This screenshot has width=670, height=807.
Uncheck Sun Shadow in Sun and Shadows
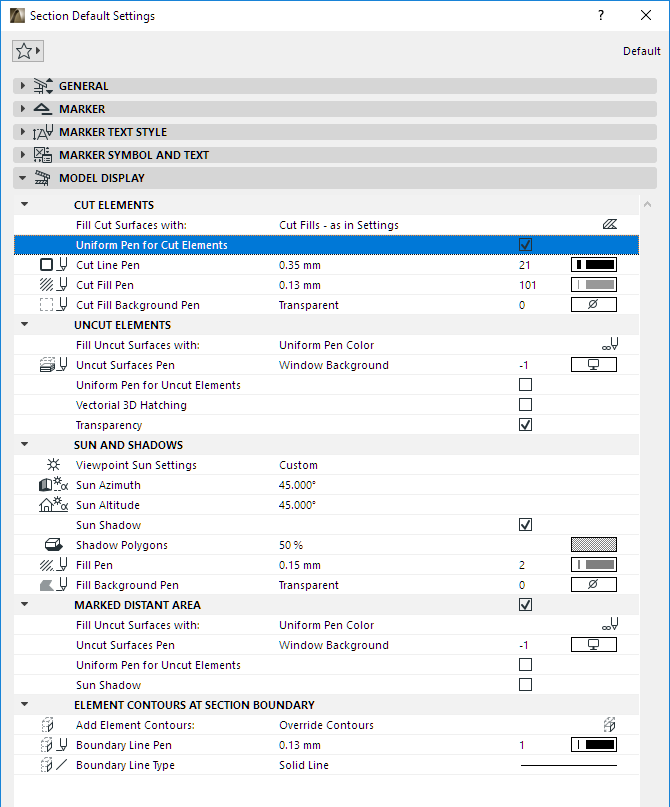click(525, 524)
